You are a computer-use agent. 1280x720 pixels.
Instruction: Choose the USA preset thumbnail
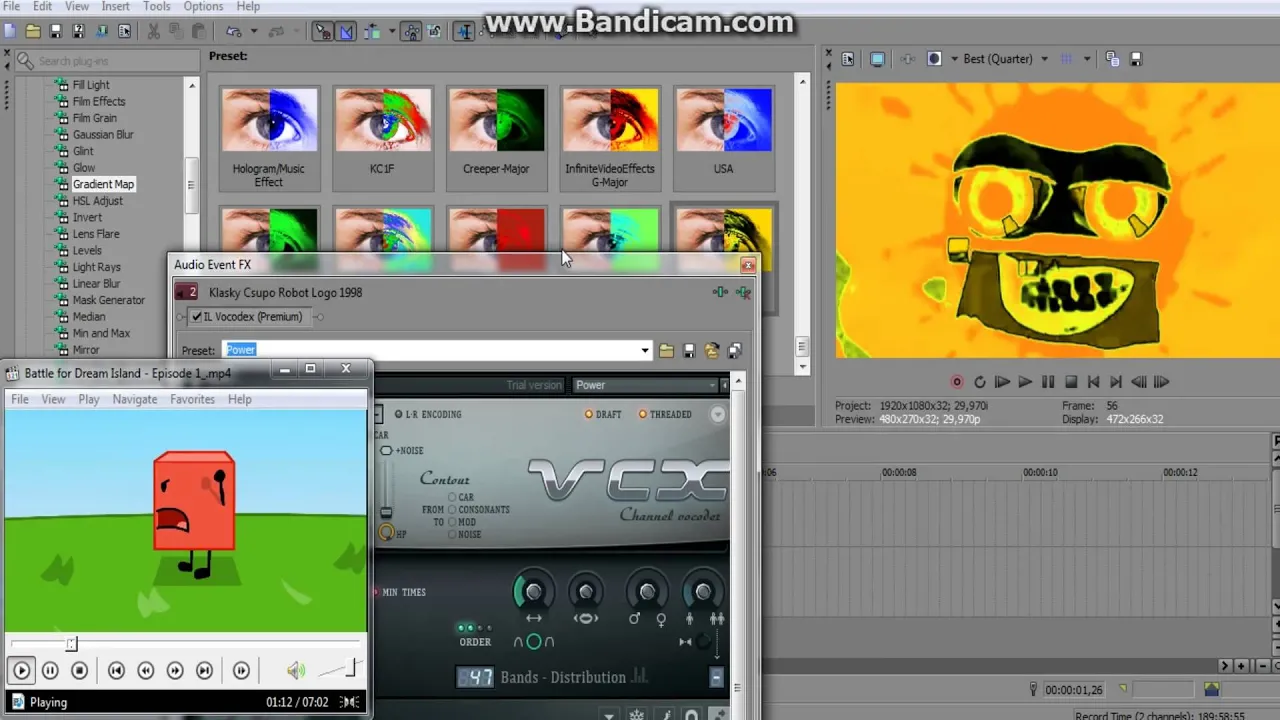tap(723, 137)
